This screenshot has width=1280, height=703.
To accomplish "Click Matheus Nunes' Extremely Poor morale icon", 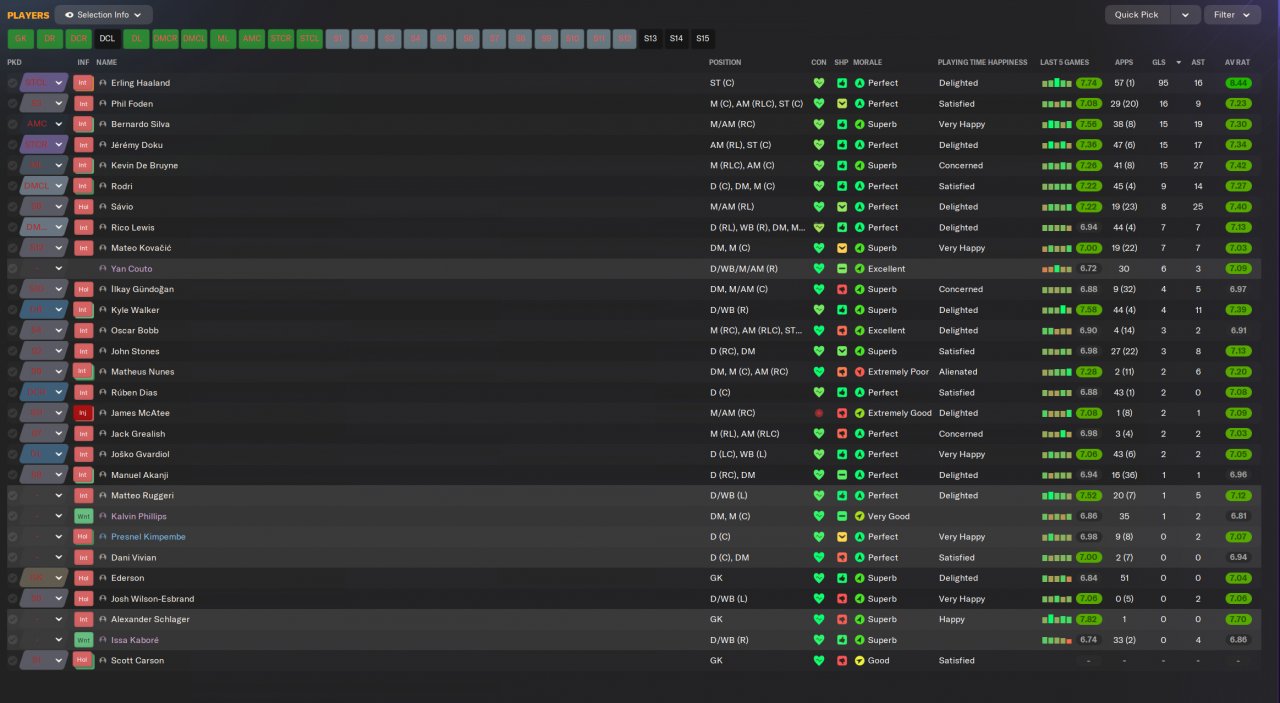I will pyautogui.click(x=859, y=372).
